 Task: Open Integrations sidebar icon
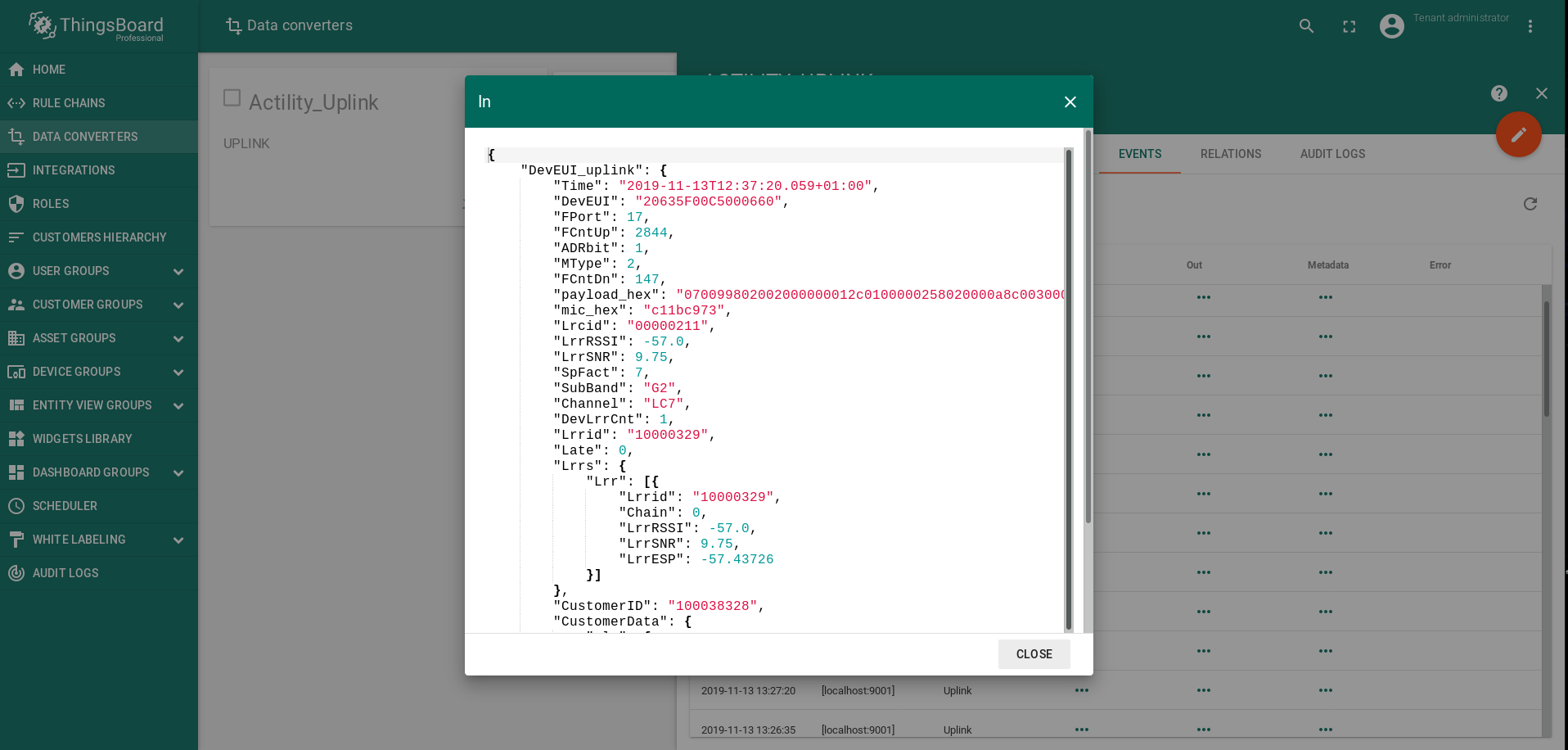16,170
